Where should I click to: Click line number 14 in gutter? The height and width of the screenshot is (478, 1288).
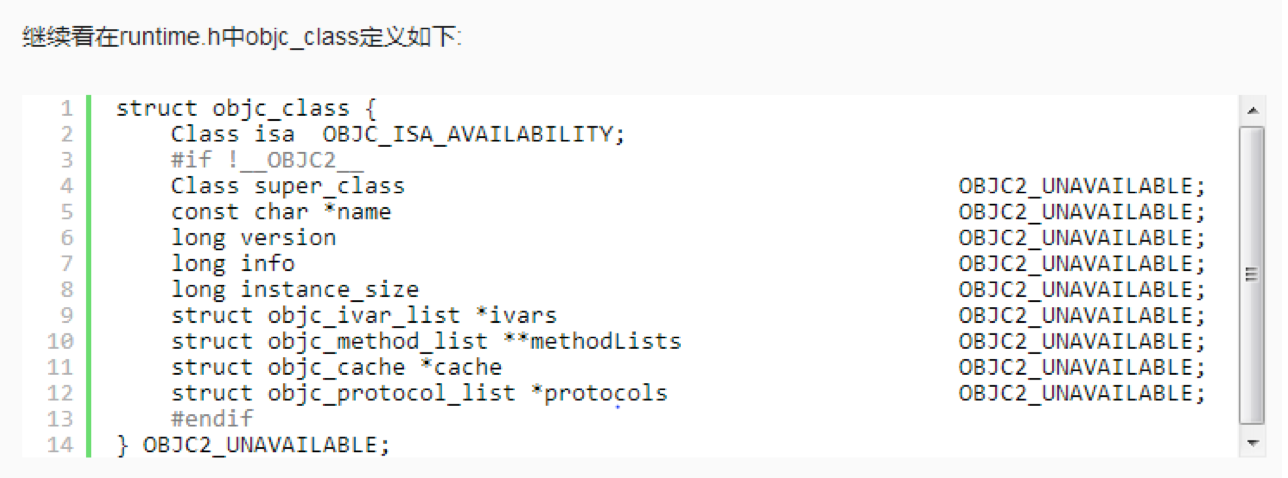click(60, 444)
